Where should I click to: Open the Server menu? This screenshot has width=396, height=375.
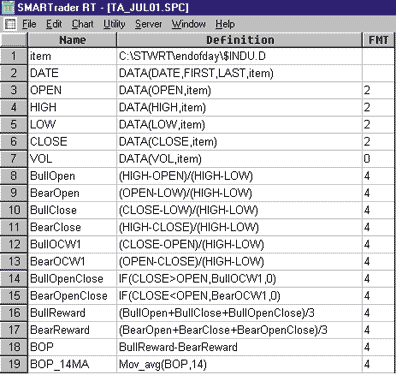[149, 24]
